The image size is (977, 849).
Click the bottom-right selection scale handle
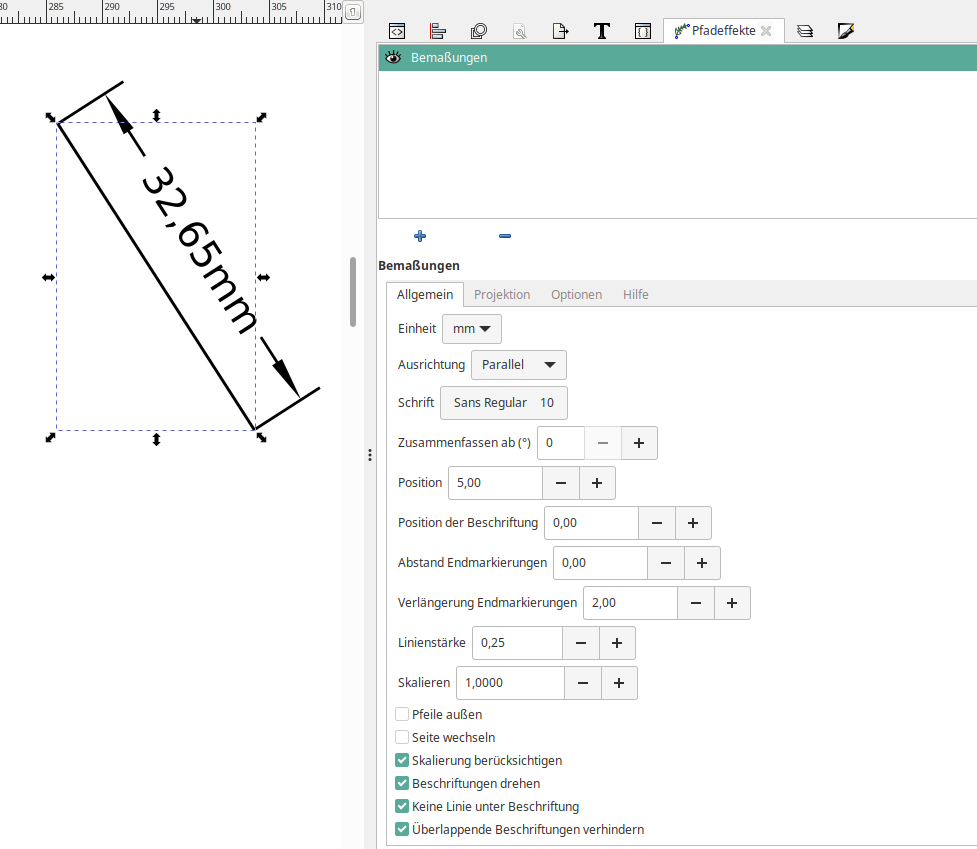(x=262, y=437)
